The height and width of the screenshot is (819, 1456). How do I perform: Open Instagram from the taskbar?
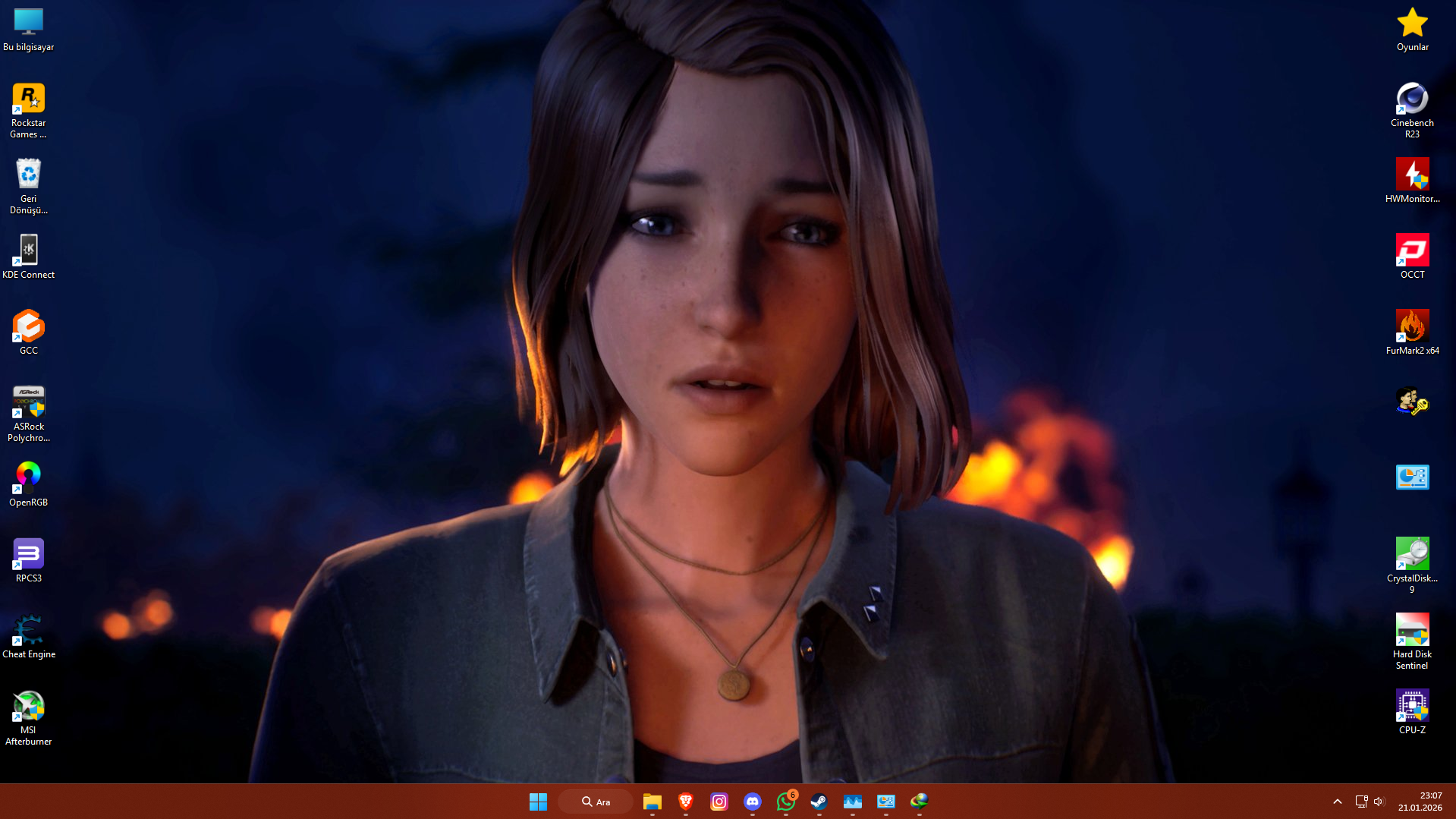tap(719, 802)
